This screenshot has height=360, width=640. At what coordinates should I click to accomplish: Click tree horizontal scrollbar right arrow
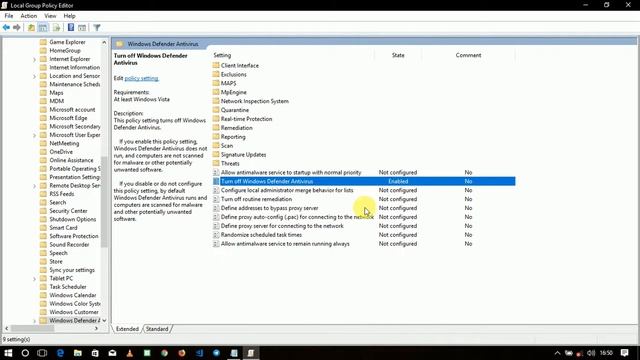[x=96, y=329]
